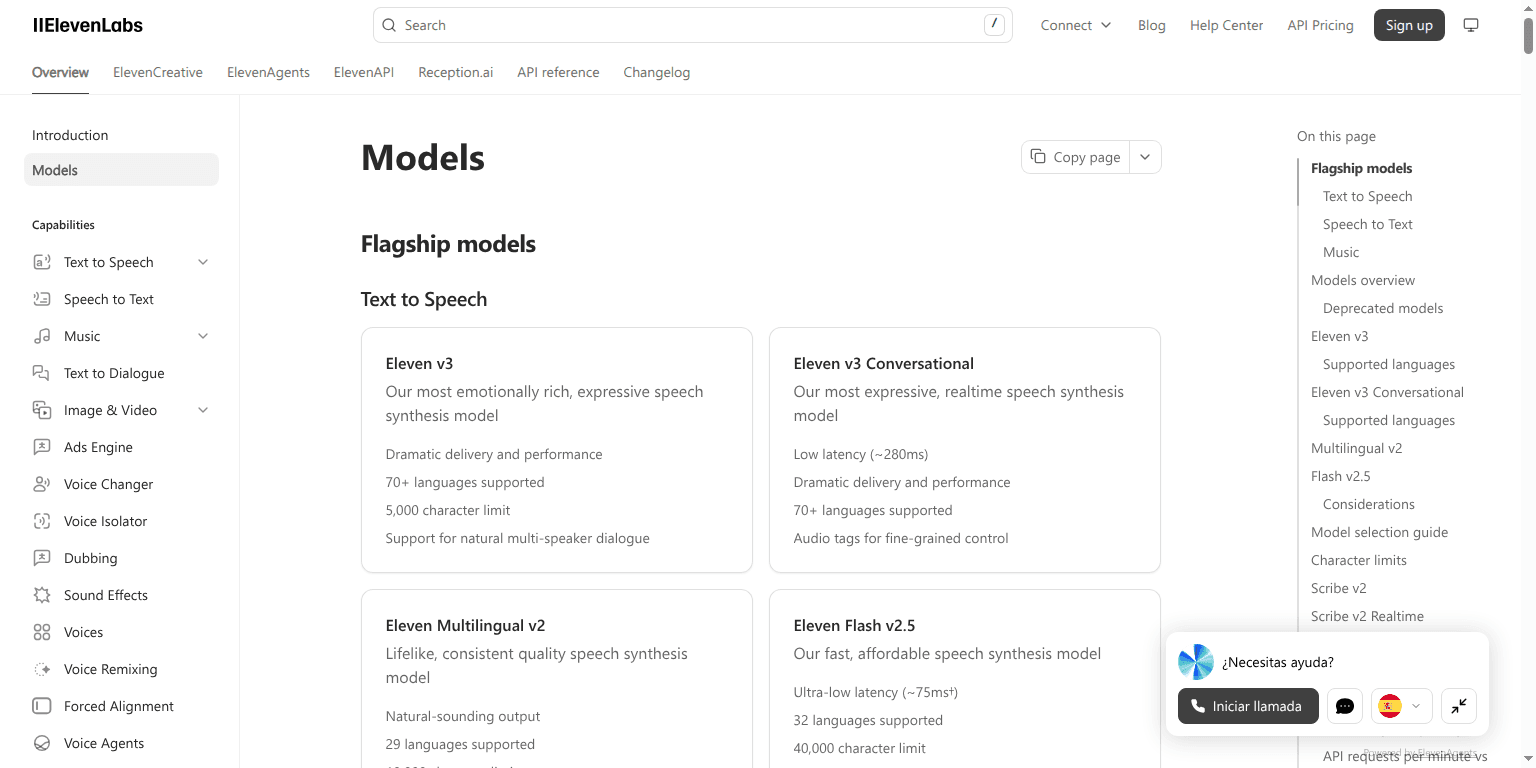Viewport: 1536px width, 768px height.
Task: Open the Eleven Multilingual v2 model card
Action: tap(556, 678)
